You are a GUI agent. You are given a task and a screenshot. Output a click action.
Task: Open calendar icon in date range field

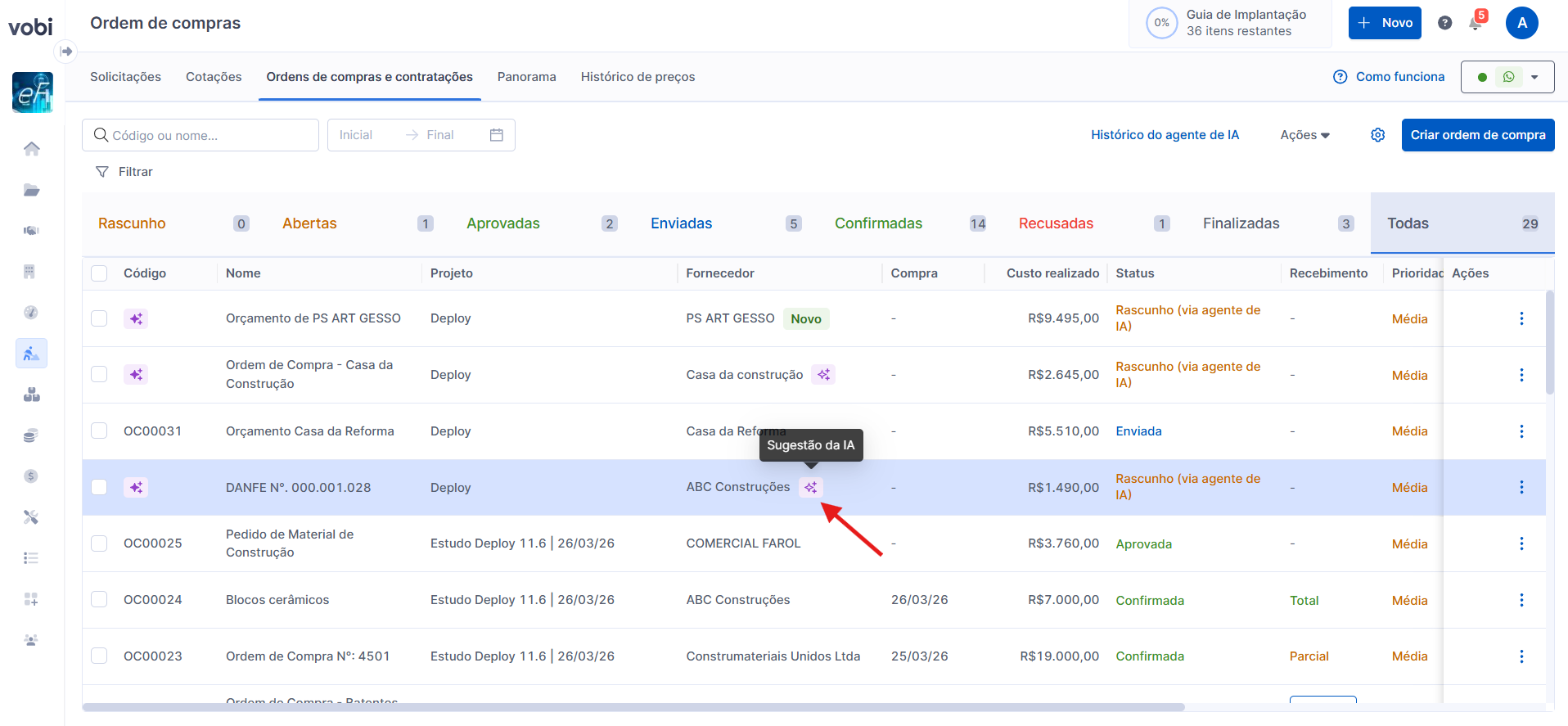pyautogui.click(x=496, y=135)
